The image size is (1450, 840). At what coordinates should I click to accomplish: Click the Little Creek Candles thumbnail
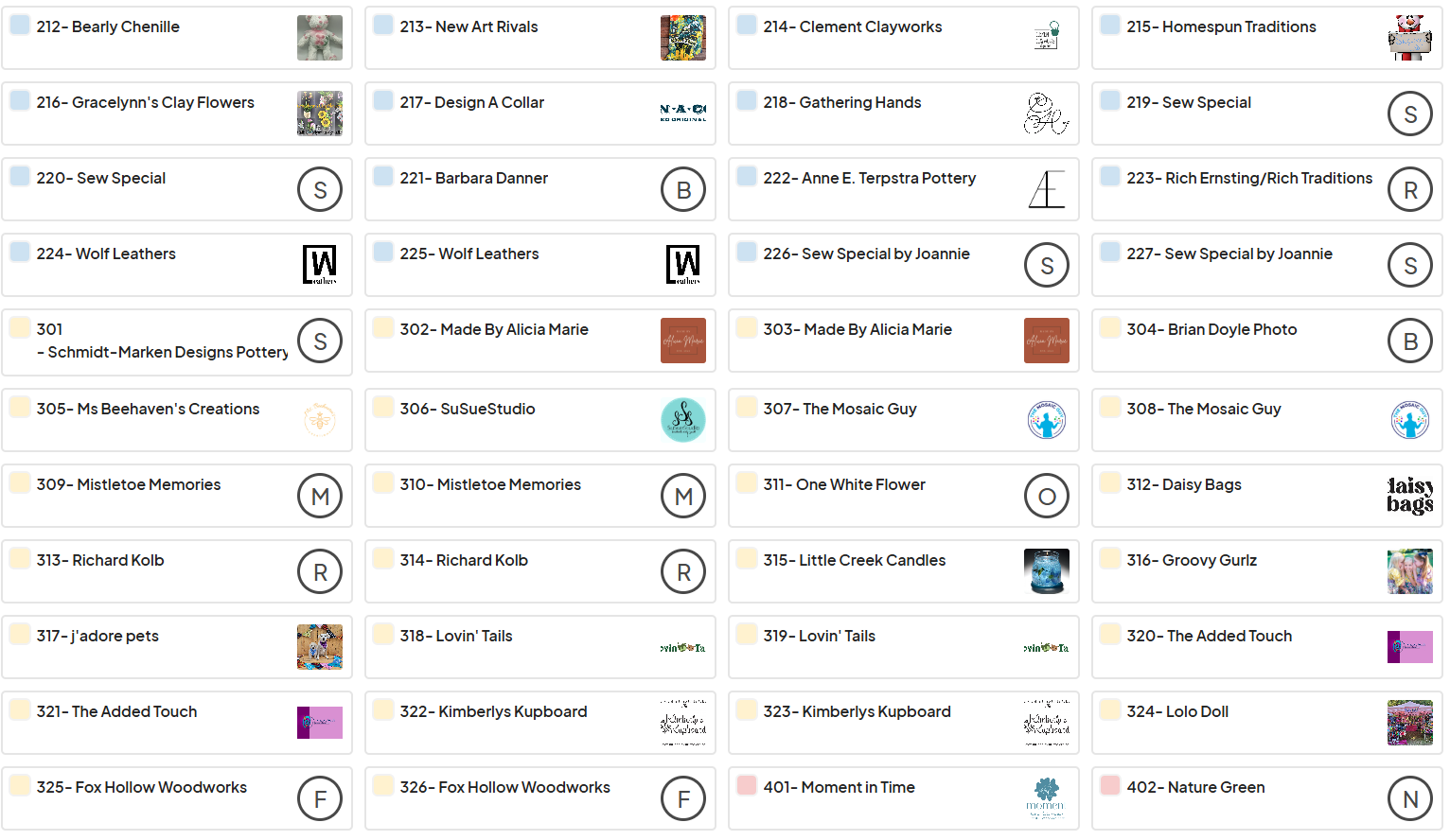pyautogui.click(x=1047, y=571)
